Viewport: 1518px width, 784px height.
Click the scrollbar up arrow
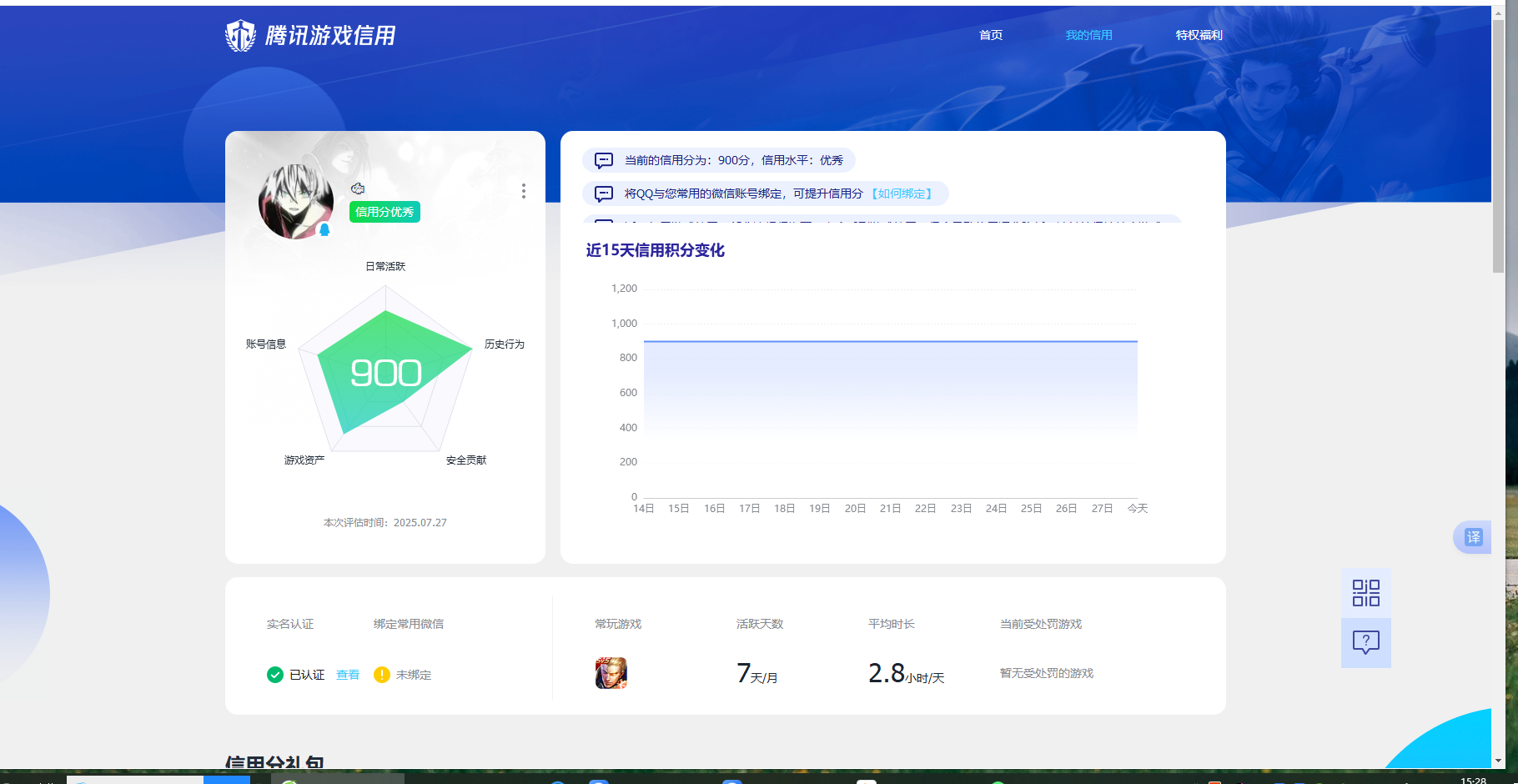[x=1499, y=13]
